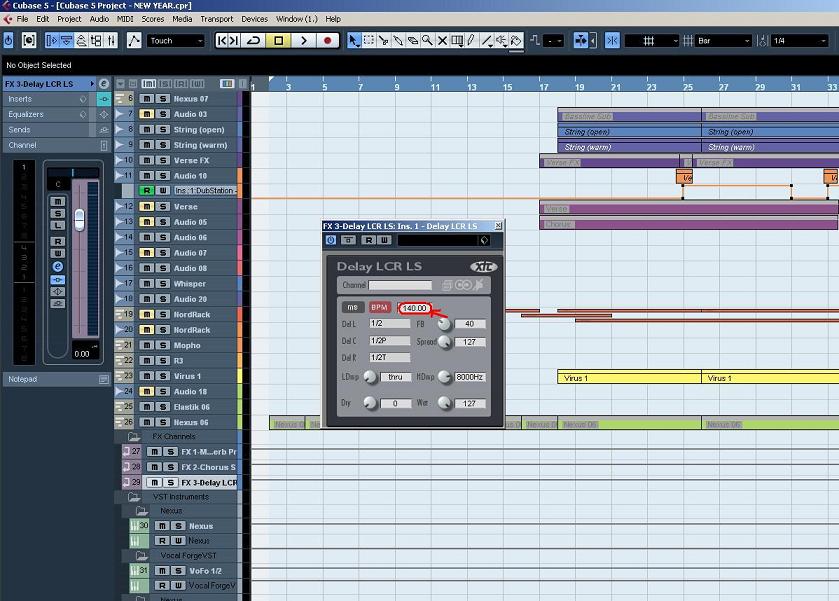Select the Split scissors tool

(x=383, y=41)
